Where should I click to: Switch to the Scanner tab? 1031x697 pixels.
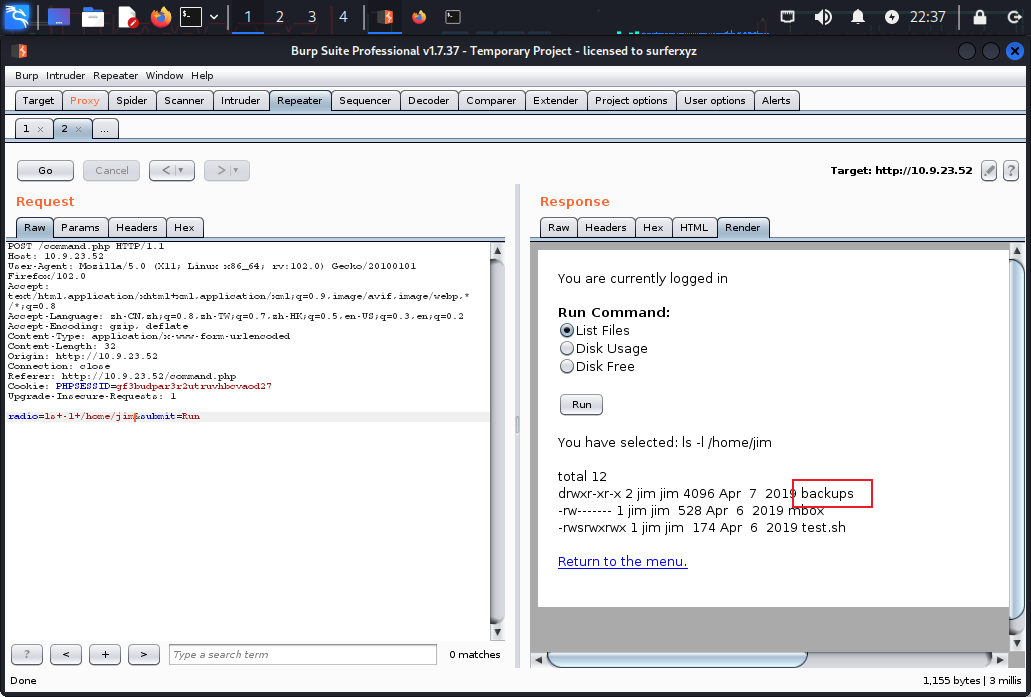[x=184, y=101]
